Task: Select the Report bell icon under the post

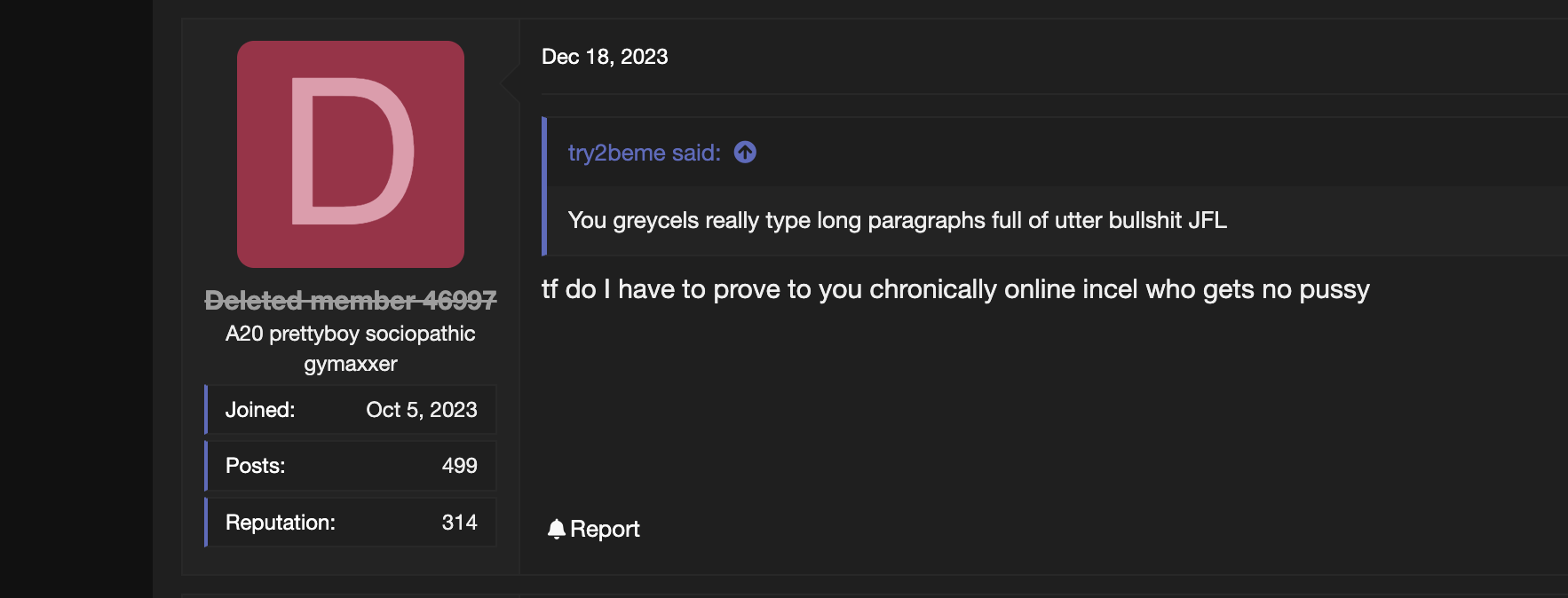Action: pyautogui.click(x=556, y=527)
